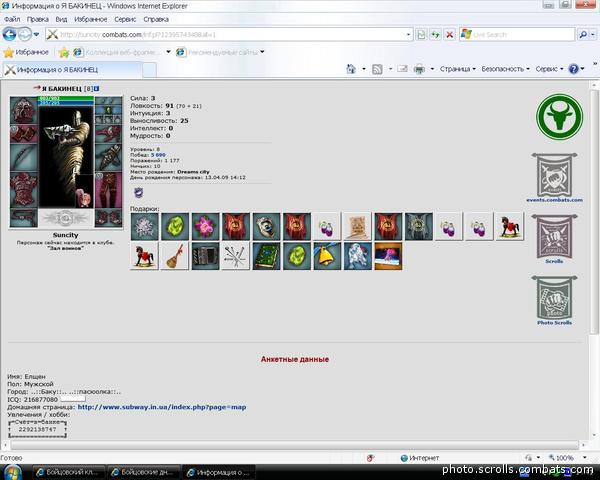Open the Файл menu
Viewport: 600px width, 480px height.
[12, 19]
